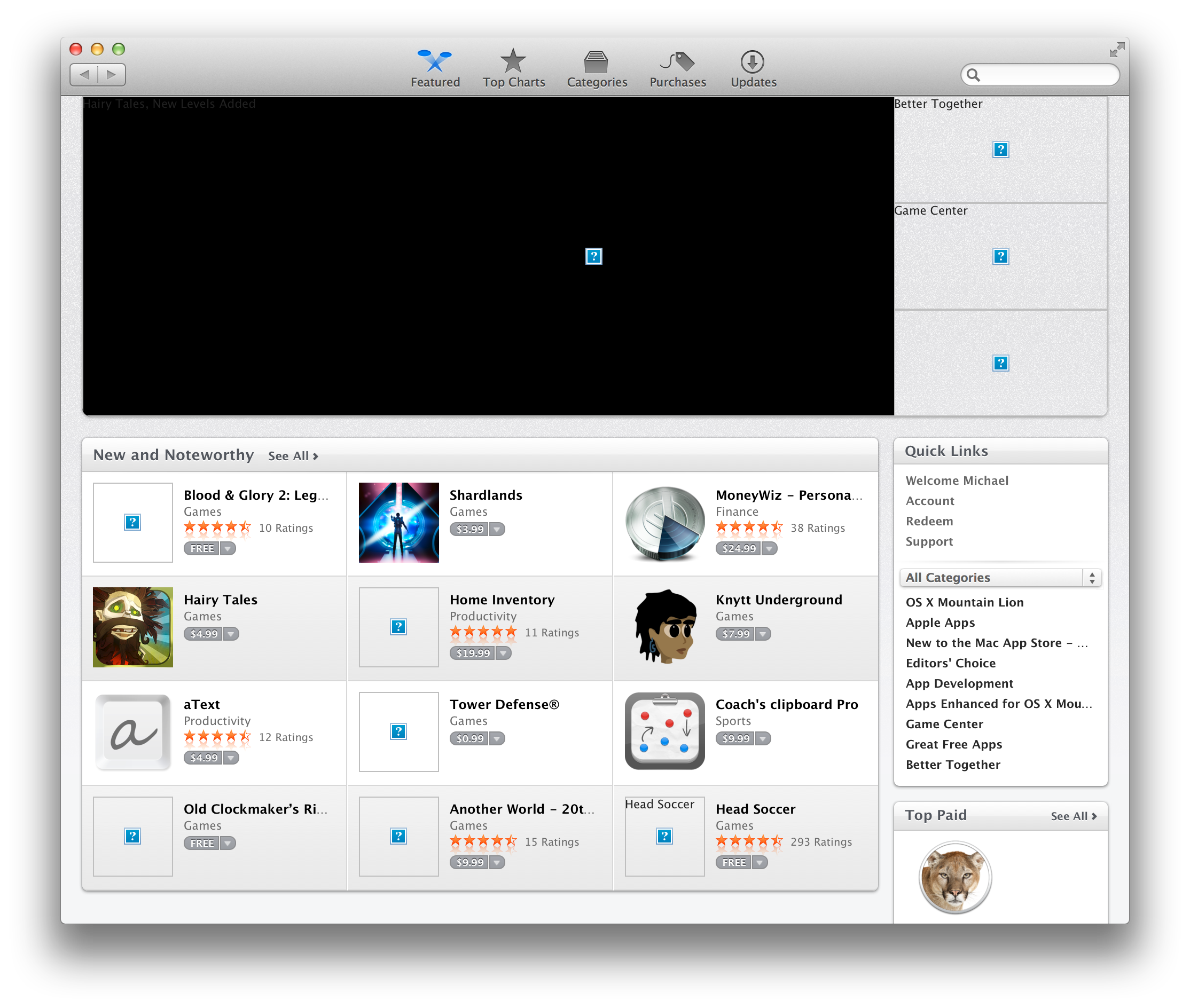This screenshot has width=1190, height=1008.
Task: Open the MoneyWiz app icon
Action: [x=664, y=522]
